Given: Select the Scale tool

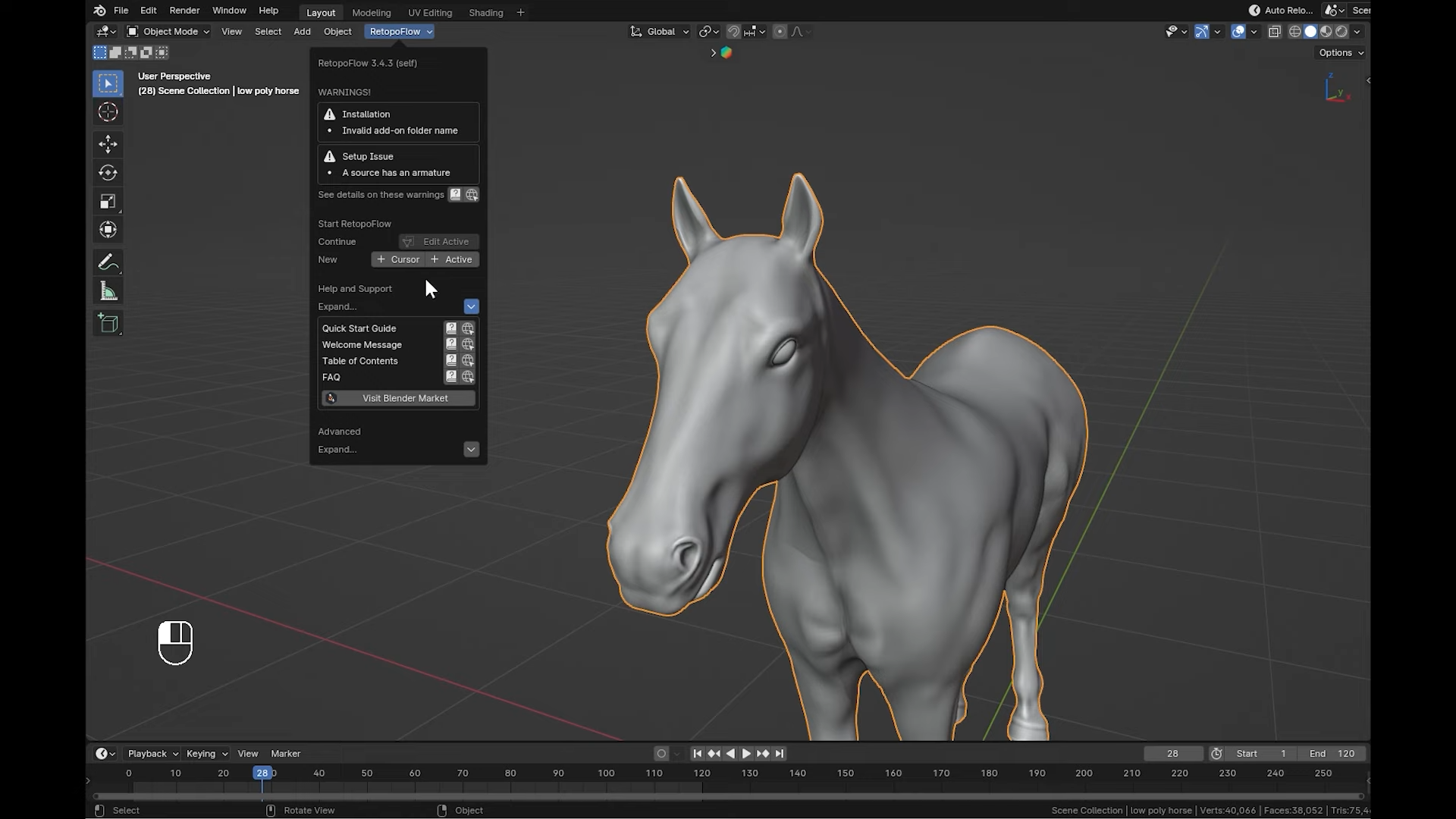Looking at the screenshot, I should (x=108, y=201).
